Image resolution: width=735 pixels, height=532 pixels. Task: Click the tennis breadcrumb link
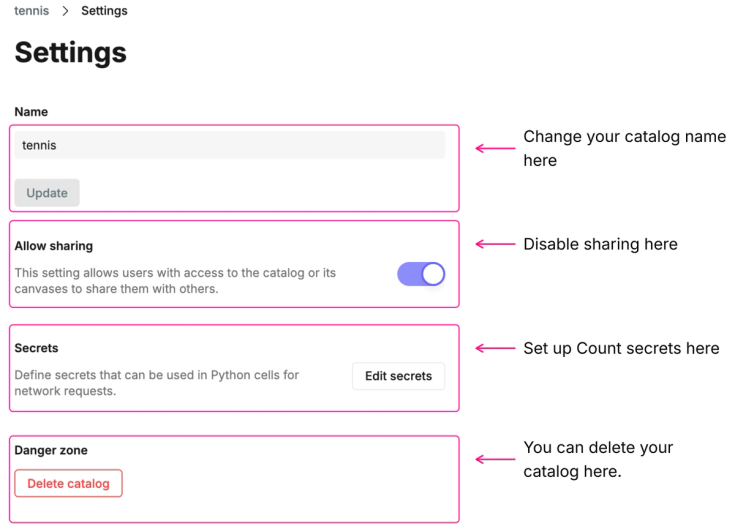(x=31, y=11)
